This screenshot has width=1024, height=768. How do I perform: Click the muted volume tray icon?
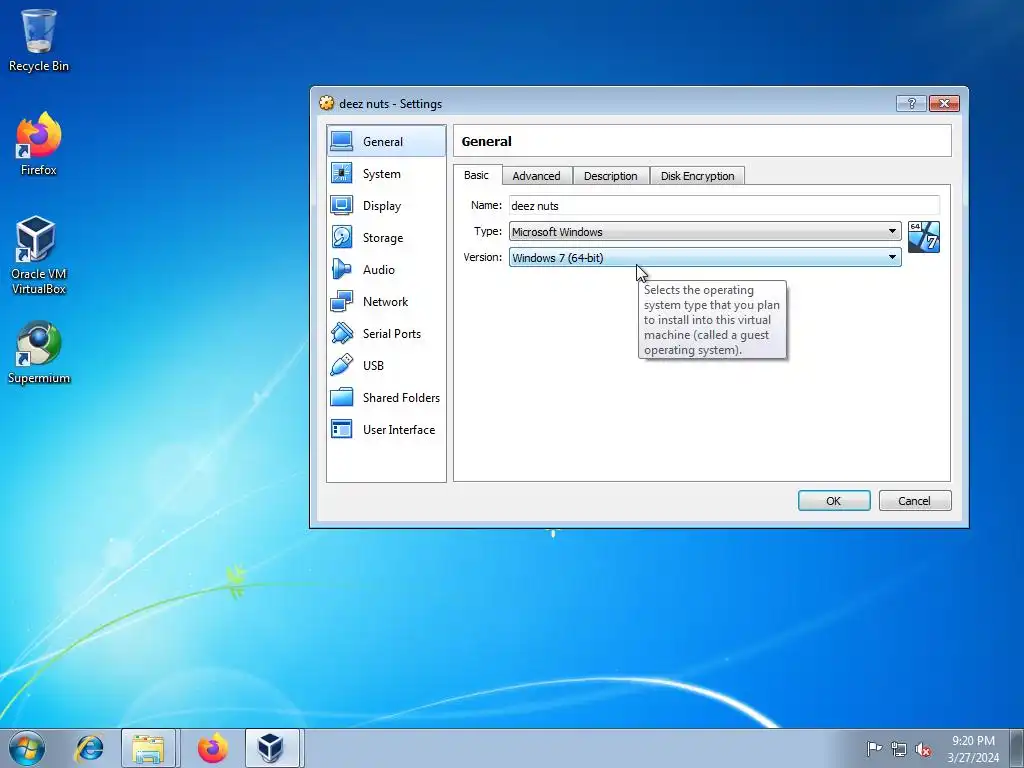[923, 749]
